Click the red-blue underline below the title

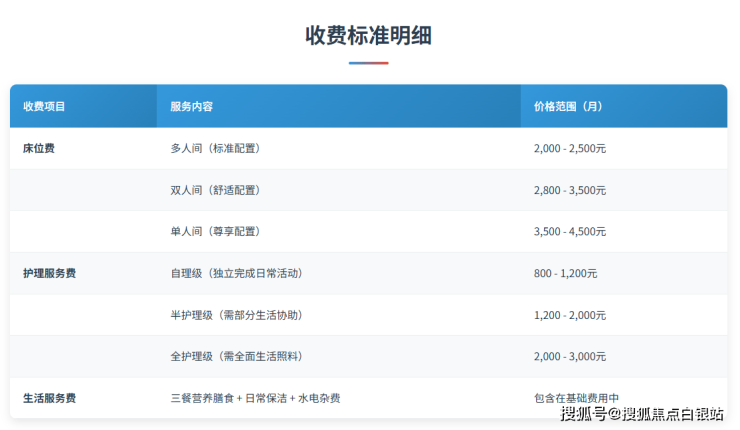[369, 63]
